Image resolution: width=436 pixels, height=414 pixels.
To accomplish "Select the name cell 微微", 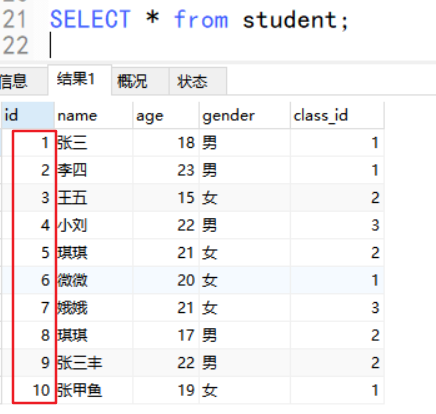I will (x=94, y=280).
